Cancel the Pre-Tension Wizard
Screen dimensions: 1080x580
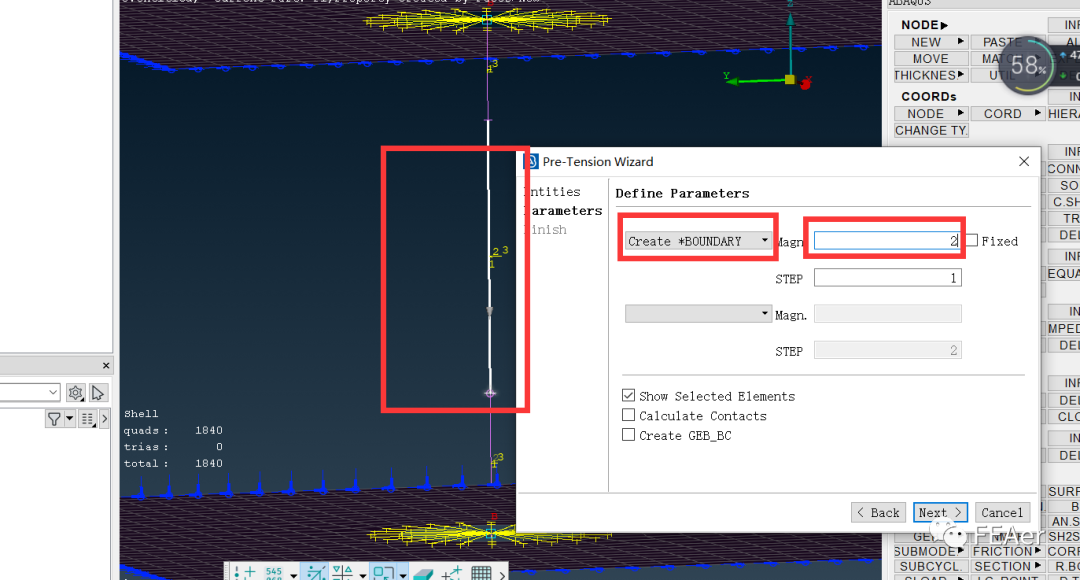coord(1002,512)
